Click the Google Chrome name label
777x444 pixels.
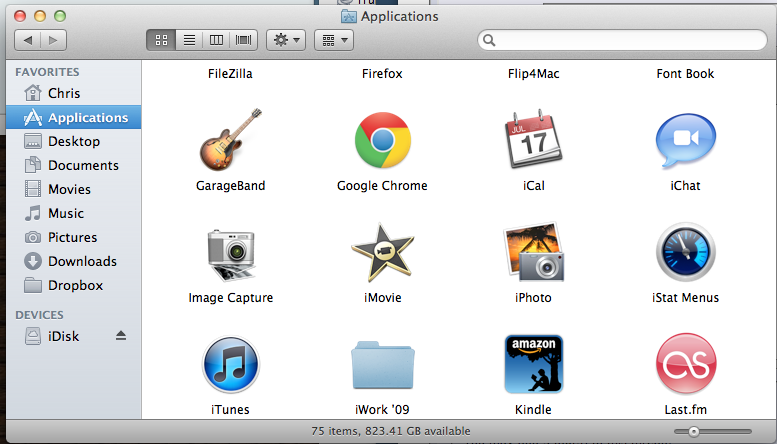(382, 186)
